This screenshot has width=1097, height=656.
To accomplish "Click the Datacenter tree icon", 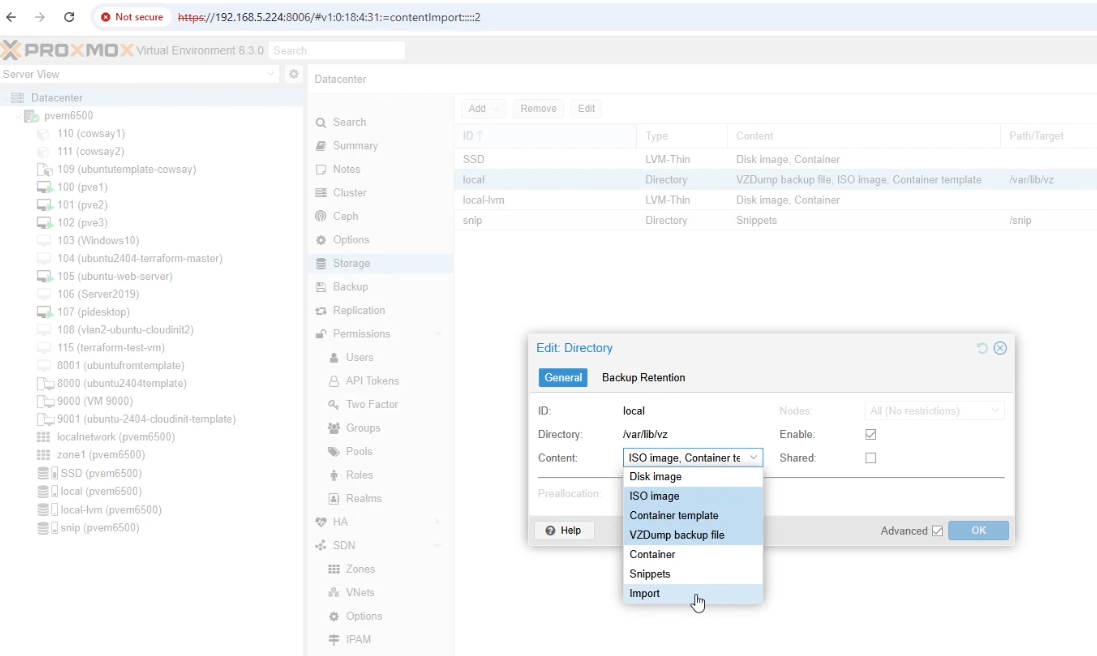I will point(17,98).
